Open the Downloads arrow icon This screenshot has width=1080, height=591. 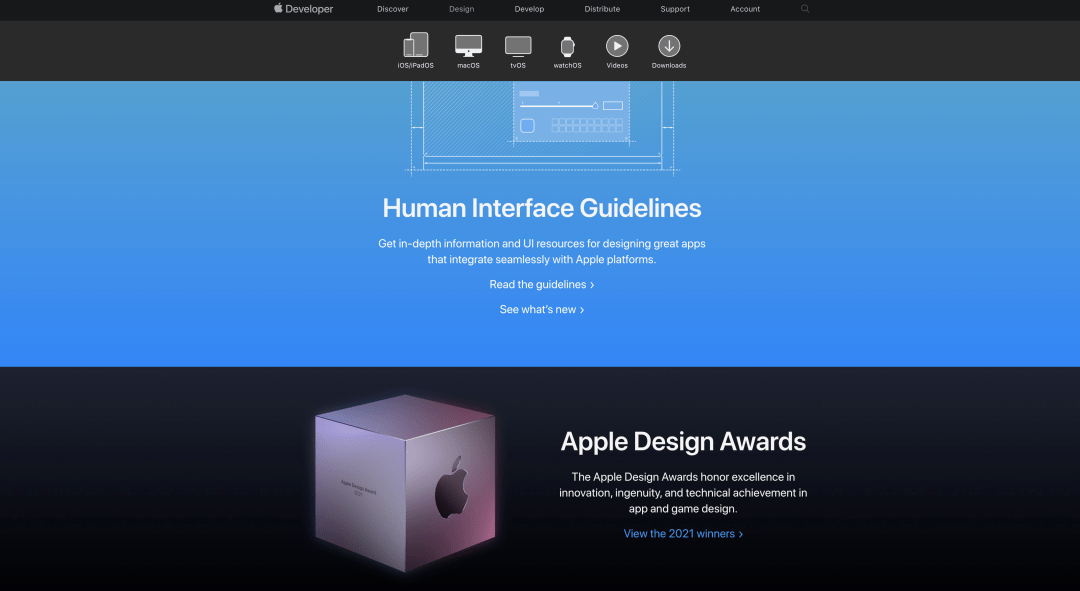pyautogui.click(x=669, y=45)
